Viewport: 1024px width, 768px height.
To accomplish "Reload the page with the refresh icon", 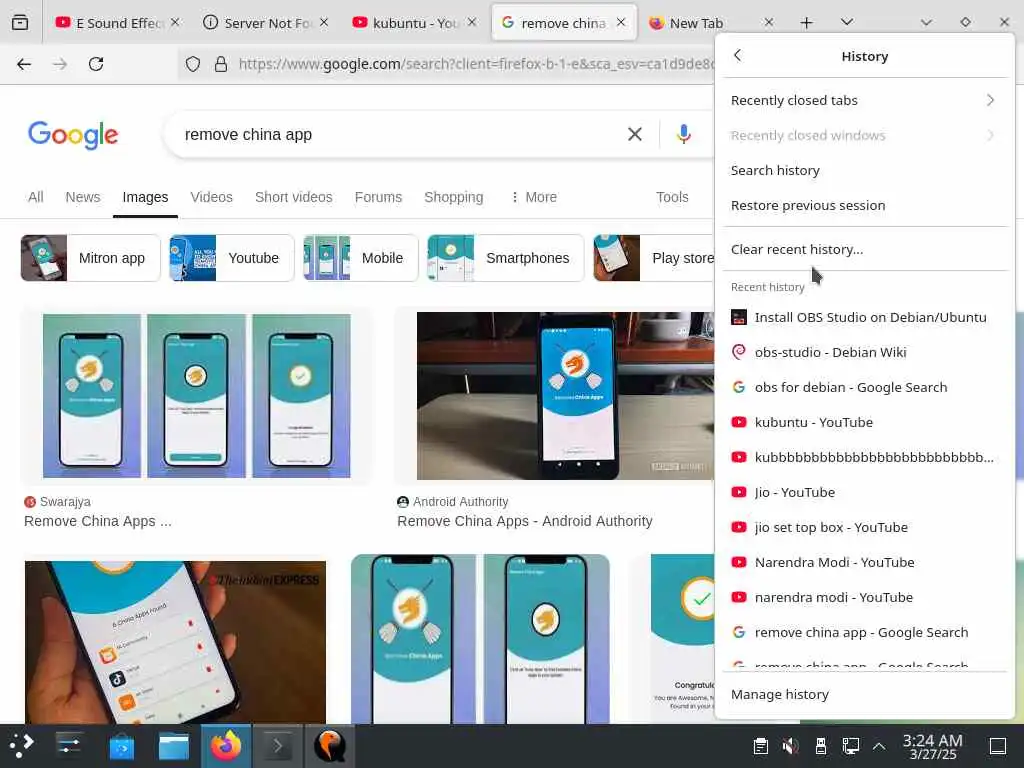I will pyautogui.click(x=96, y=64).
